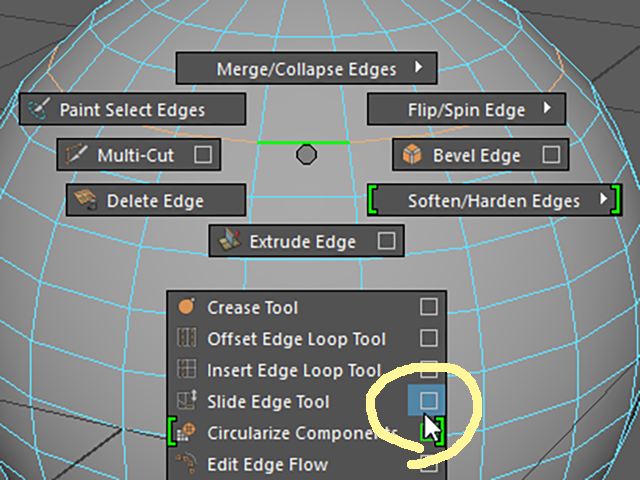
Task: Open the Flip/Spin Edge submenu
Action: [x=466, y=109]
